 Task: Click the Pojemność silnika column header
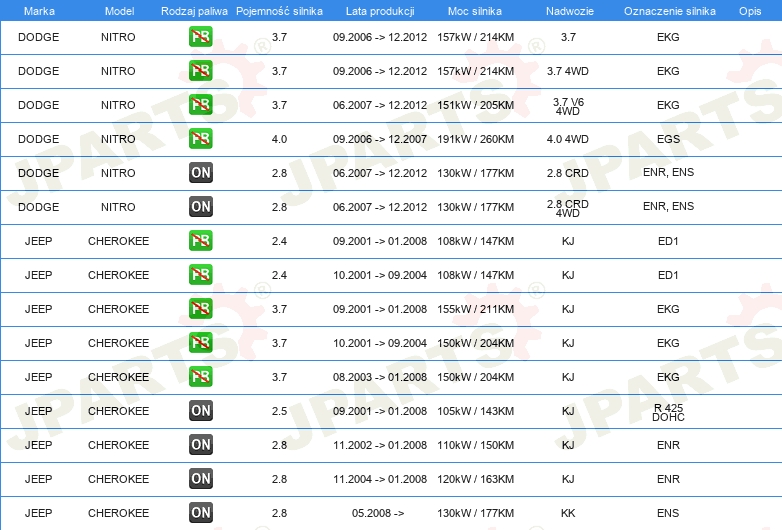pyautogui.click(x=279, y=11)
